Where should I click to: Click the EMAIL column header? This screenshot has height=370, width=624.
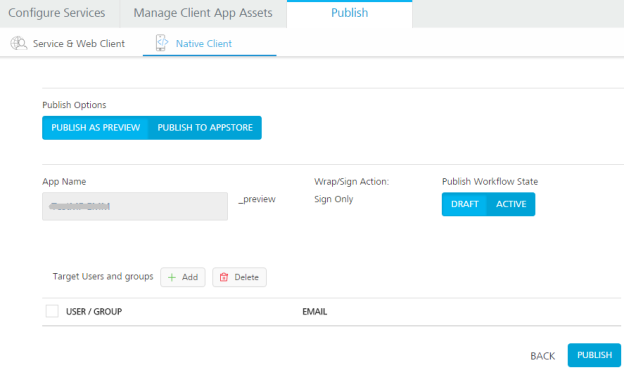click(x=314, y=312)
